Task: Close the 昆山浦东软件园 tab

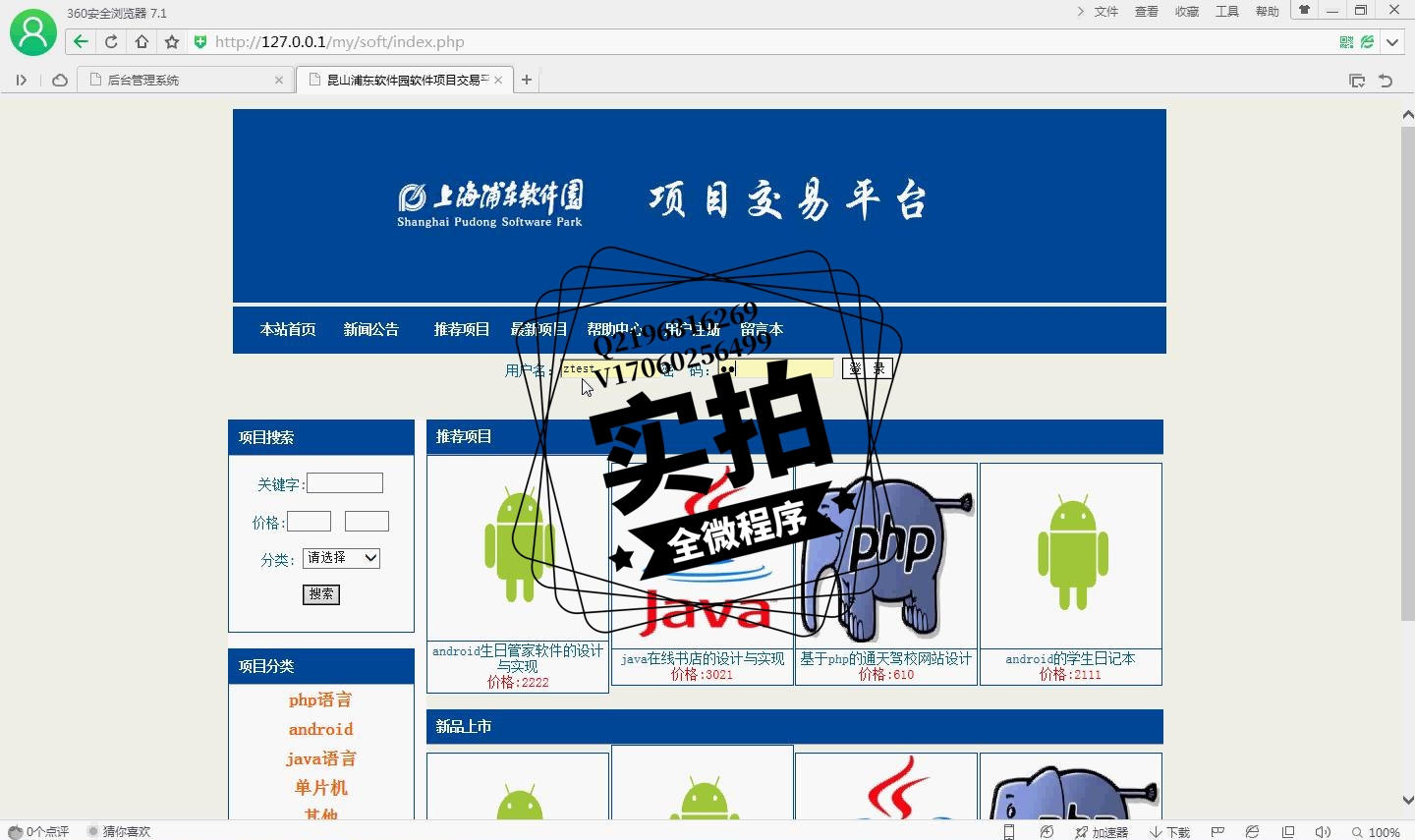Action: pyautogui.click(x=498, y=80)
